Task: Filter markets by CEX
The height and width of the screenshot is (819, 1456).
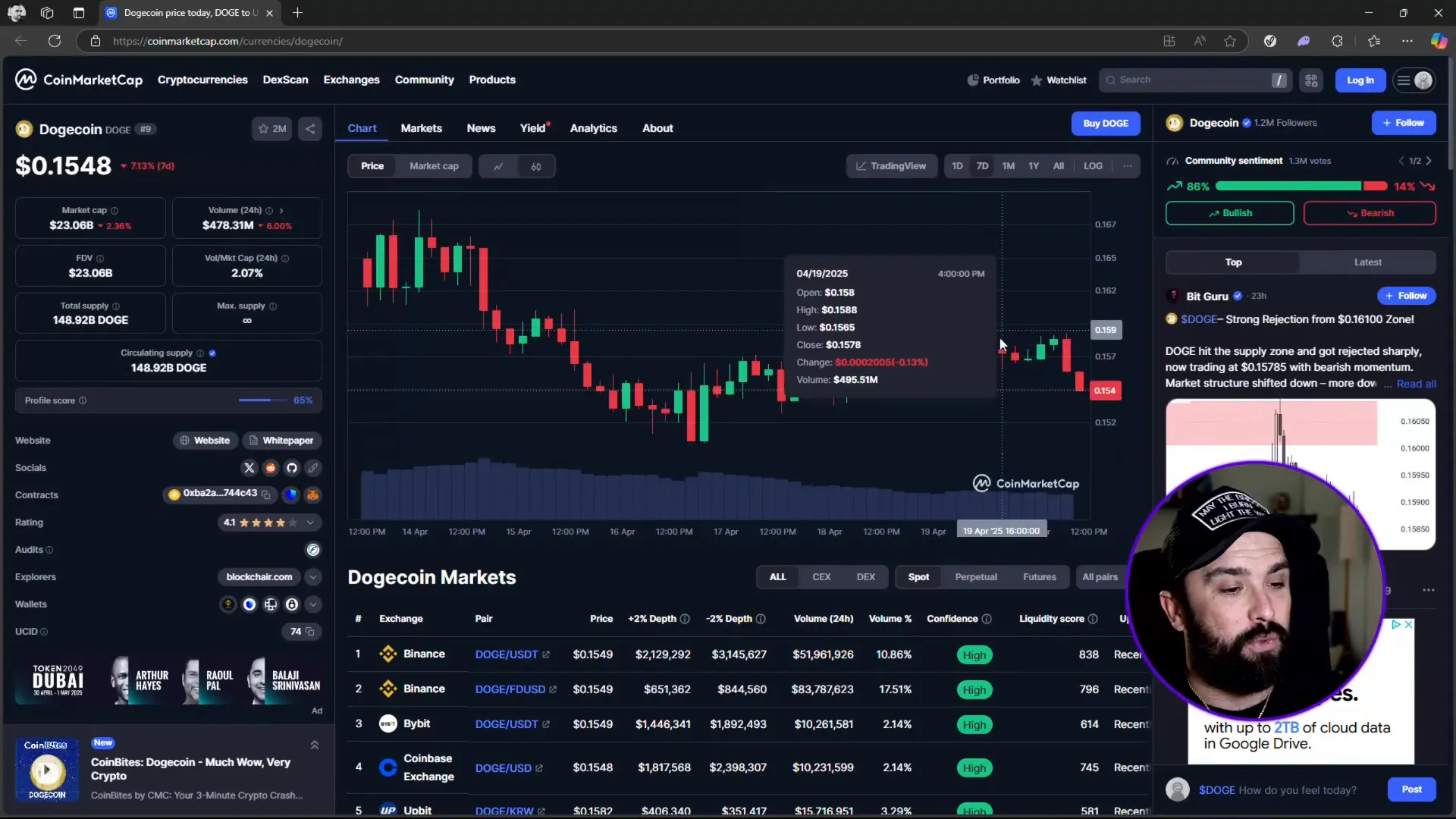Action: tap(821, 577)
